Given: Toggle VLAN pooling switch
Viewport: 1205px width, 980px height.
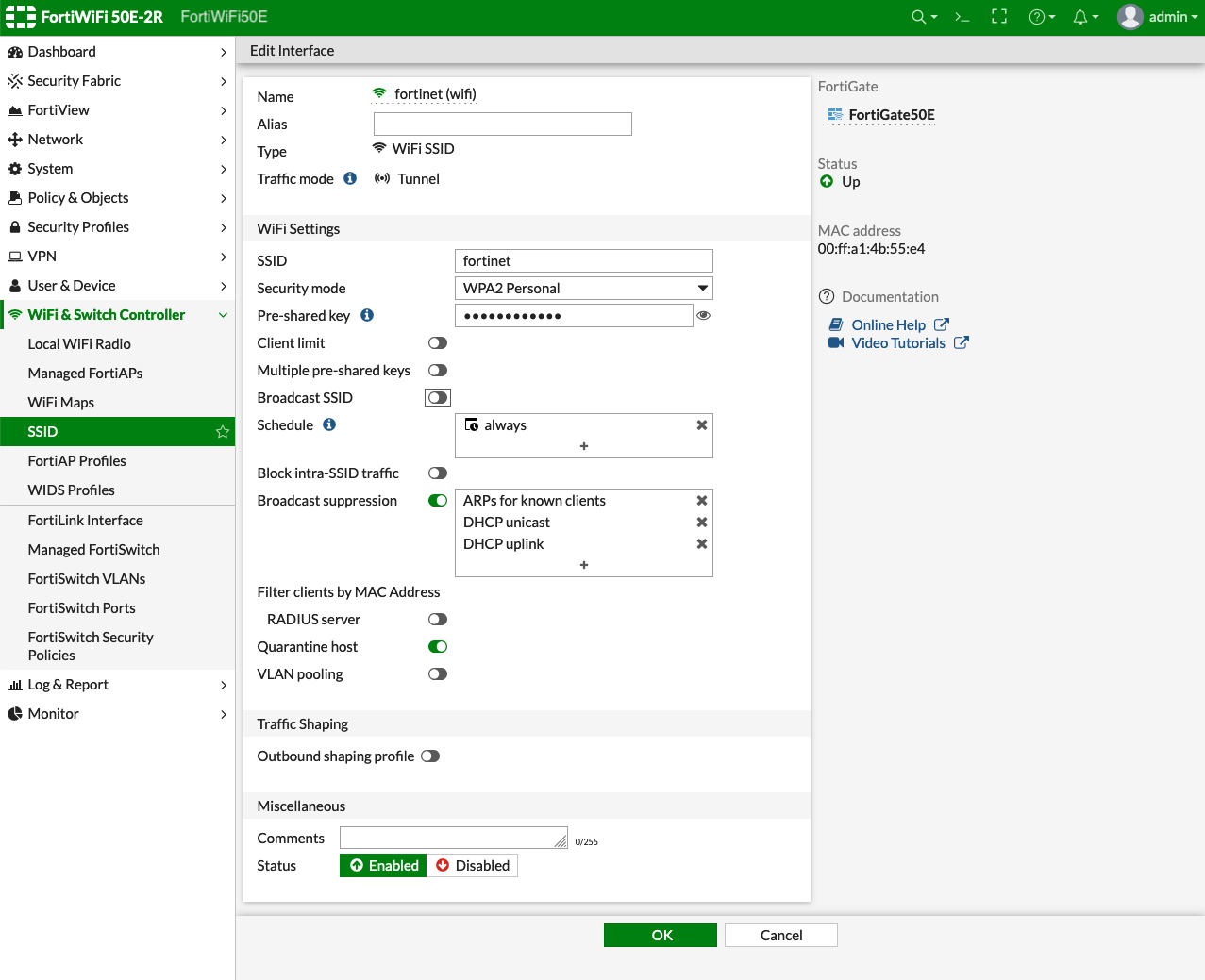Looking at the screenshot, I should 438,674.
